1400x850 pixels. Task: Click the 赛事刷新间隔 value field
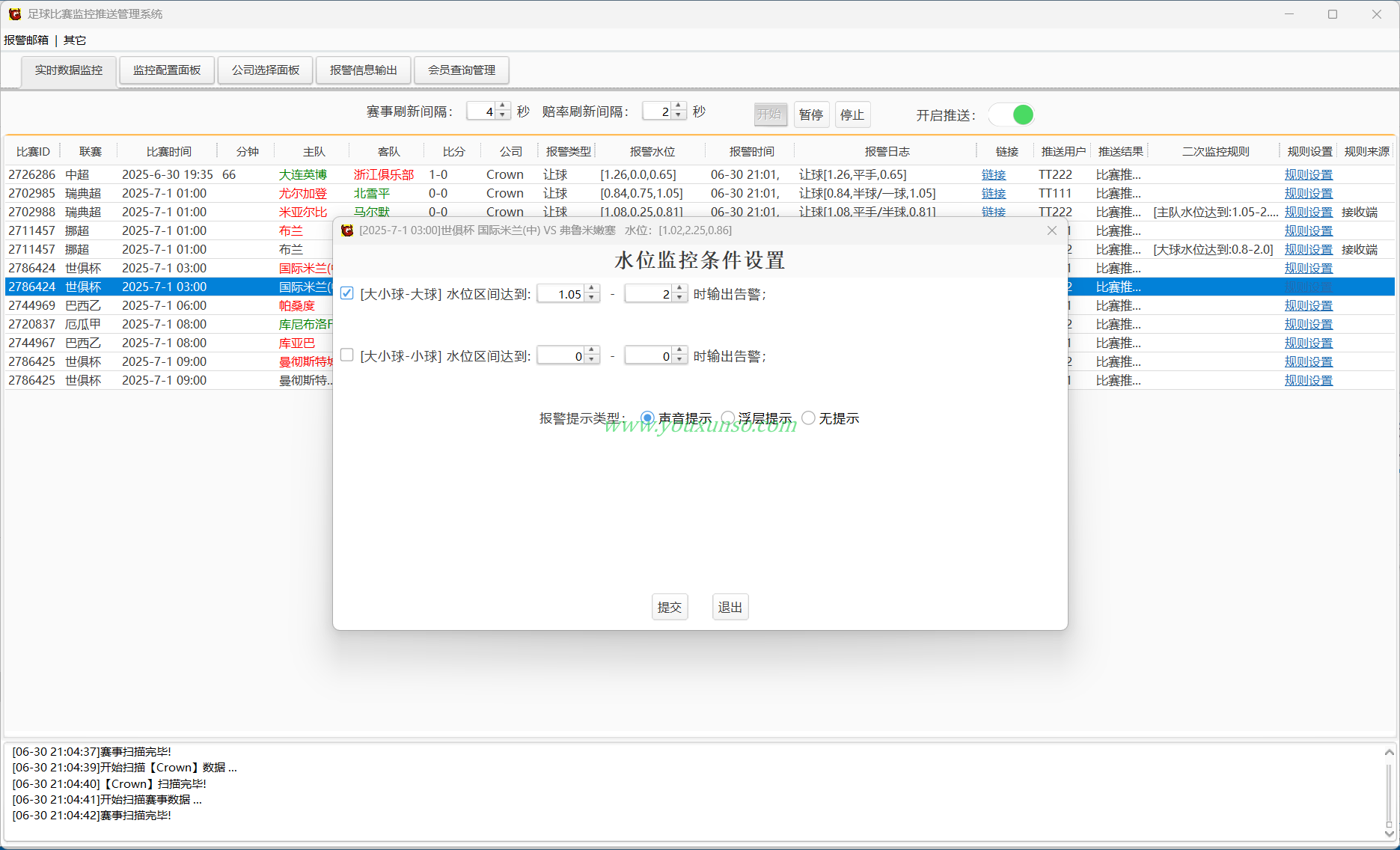[481, 111]
